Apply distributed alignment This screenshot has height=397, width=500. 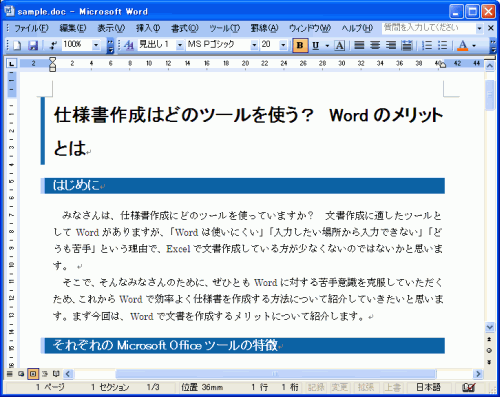[407, 45]
